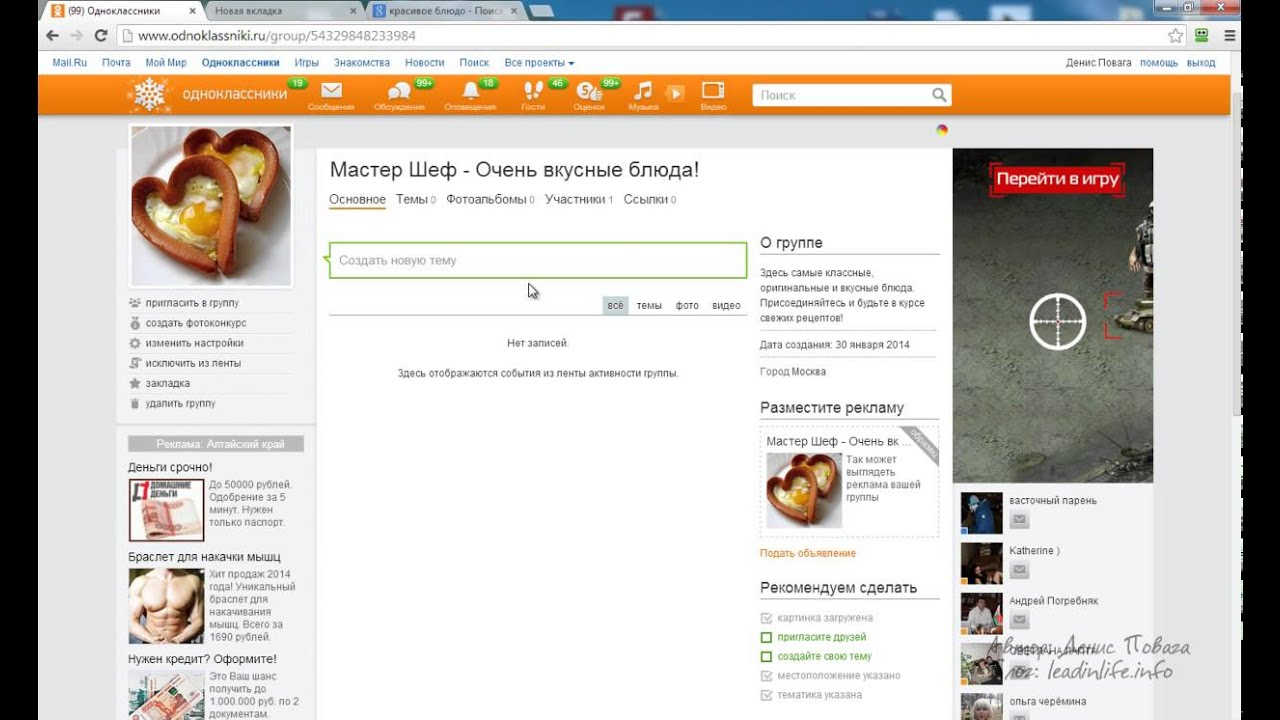The width and height of the screenshot is (1280, 720).
Task: Filter feed by темы
Action: point(649,305)
